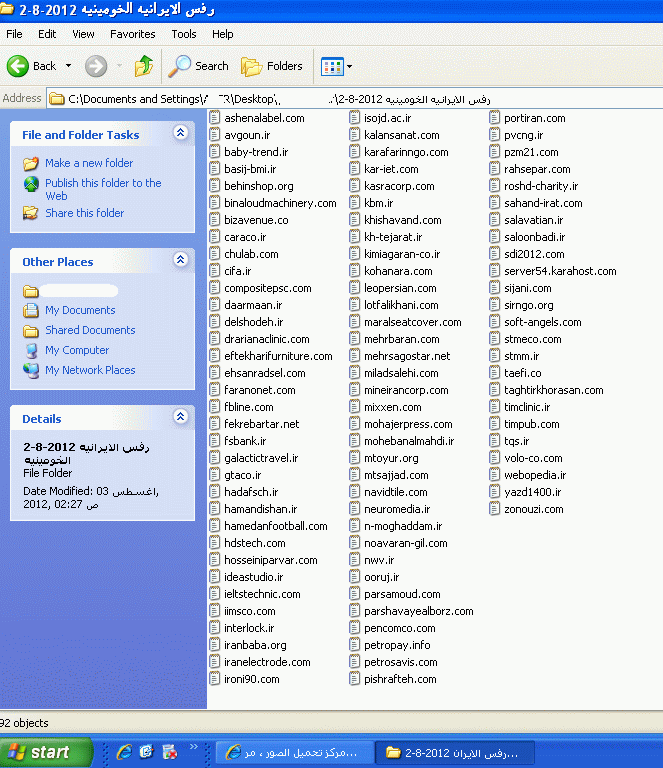The image size is (663, 768).
Task: Open the My Documents link
Action: (x=80, y=311)
